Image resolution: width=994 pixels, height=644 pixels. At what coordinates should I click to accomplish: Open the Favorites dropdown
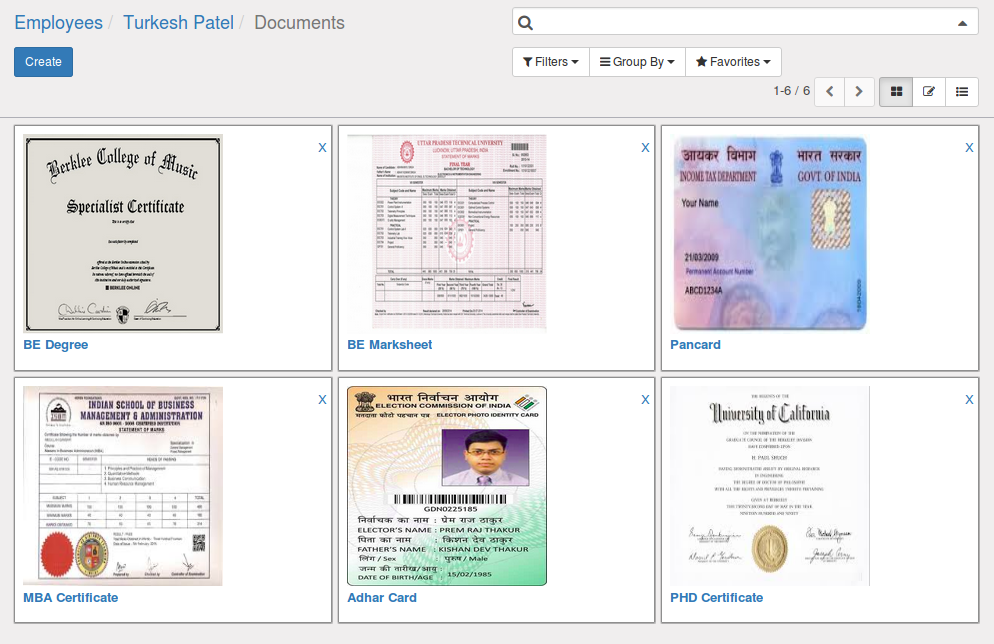pos(733,62)
